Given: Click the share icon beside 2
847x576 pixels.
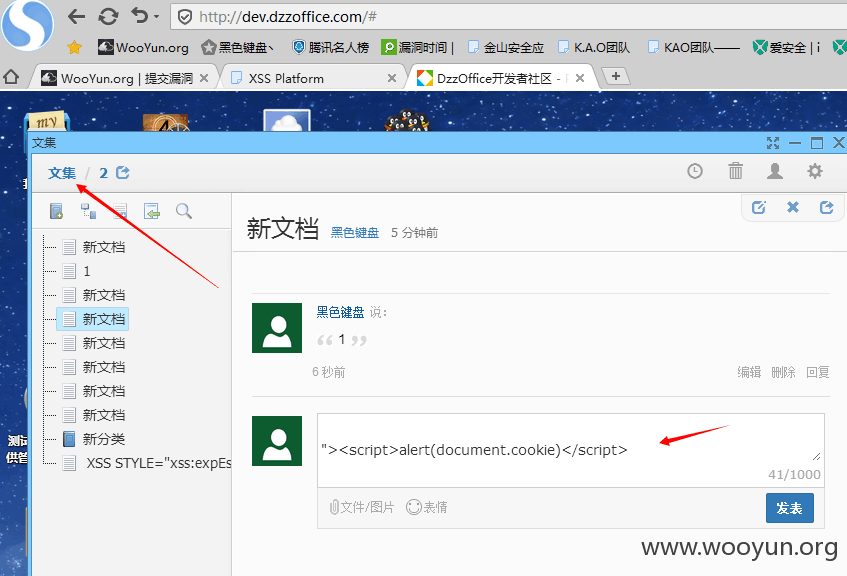Looking at the screenshot, I should (123, 172).
